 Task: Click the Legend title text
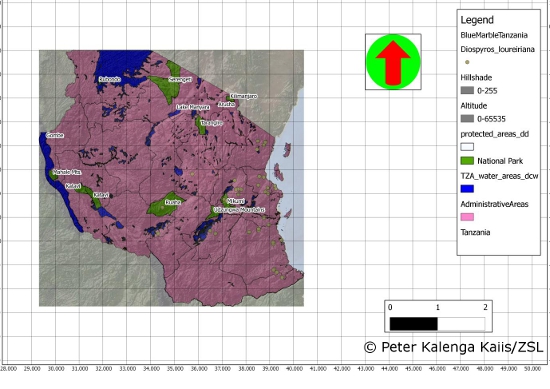[x=477, y=20]
